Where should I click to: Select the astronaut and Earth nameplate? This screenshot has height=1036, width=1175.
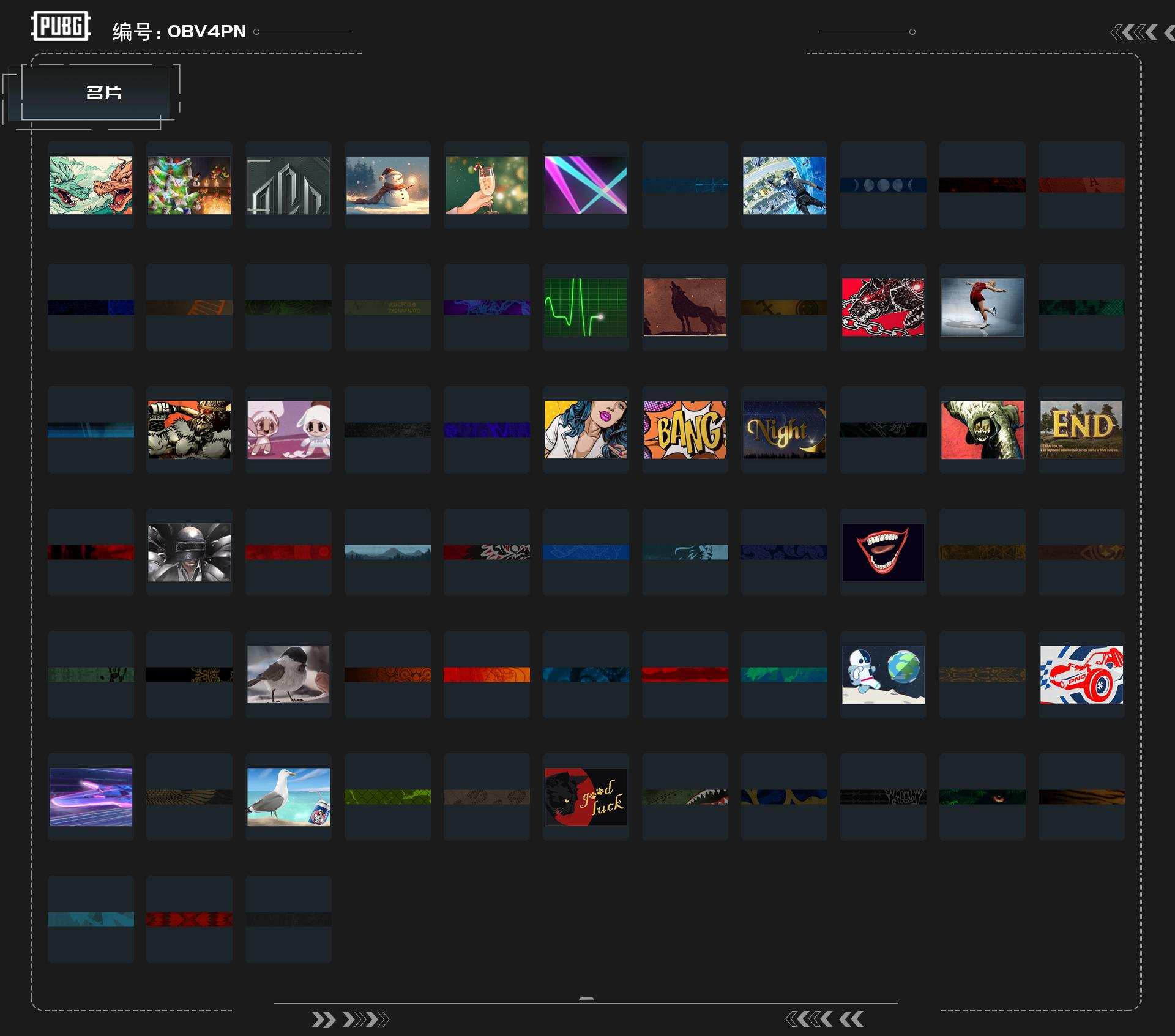(x=883, y=674)
